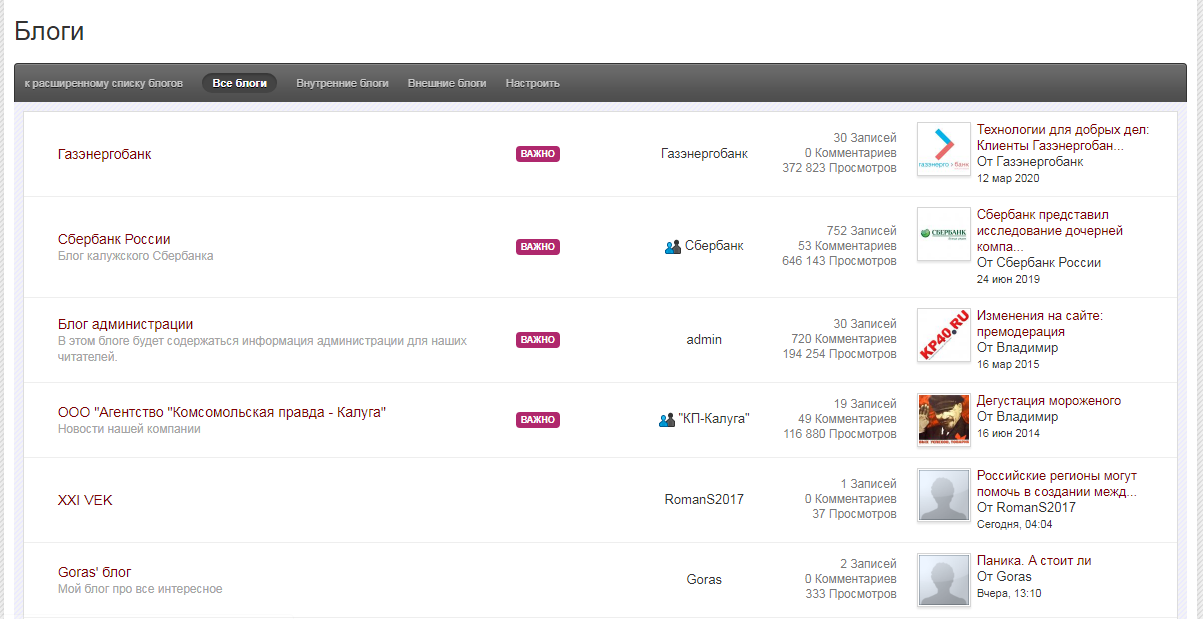This screenshot has height=619, width=1203.
Task: Click От Сбербанк России author link
Action: pos(1039,262)
